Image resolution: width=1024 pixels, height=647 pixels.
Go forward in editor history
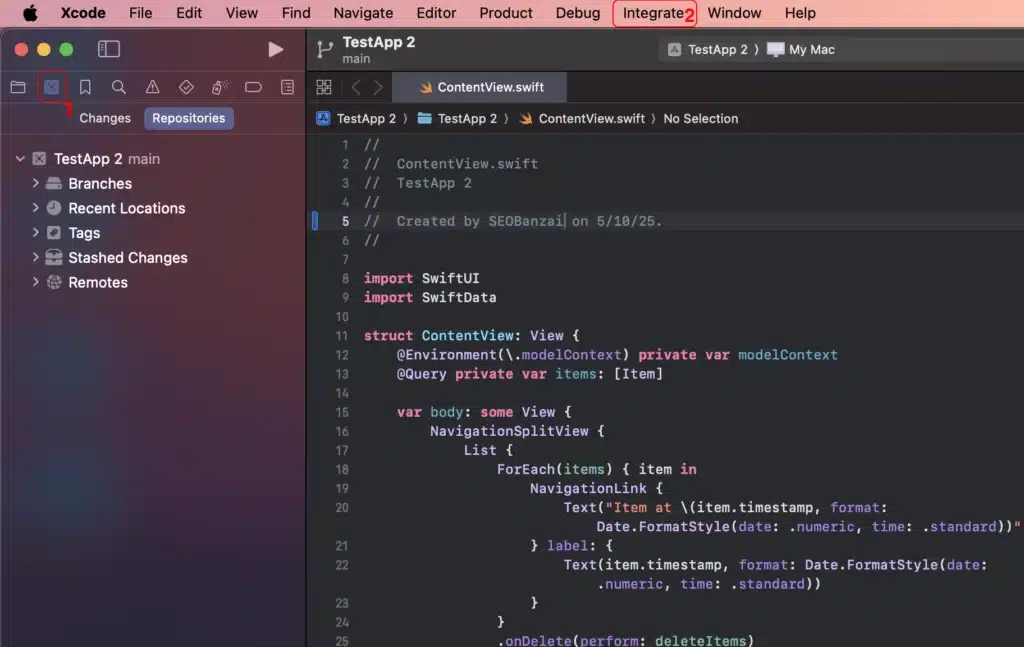pyautogui.click(x=377, y=87)
